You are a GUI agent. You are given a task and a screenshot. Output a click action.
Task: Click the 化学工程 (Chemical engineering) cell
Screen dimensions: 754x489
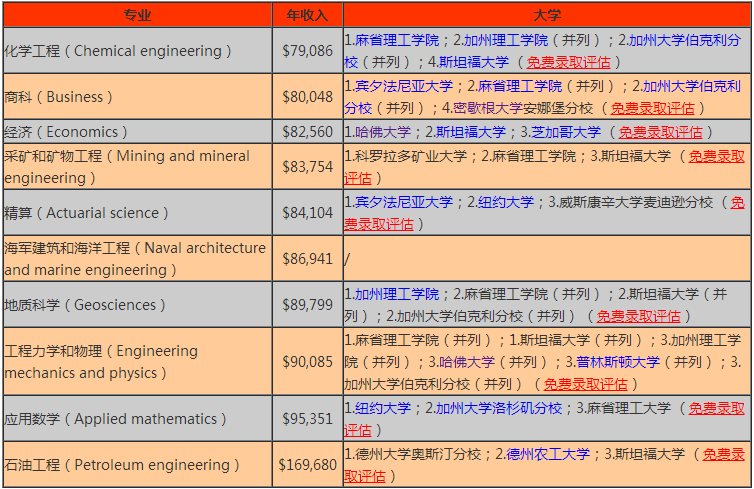pos(138,50)
